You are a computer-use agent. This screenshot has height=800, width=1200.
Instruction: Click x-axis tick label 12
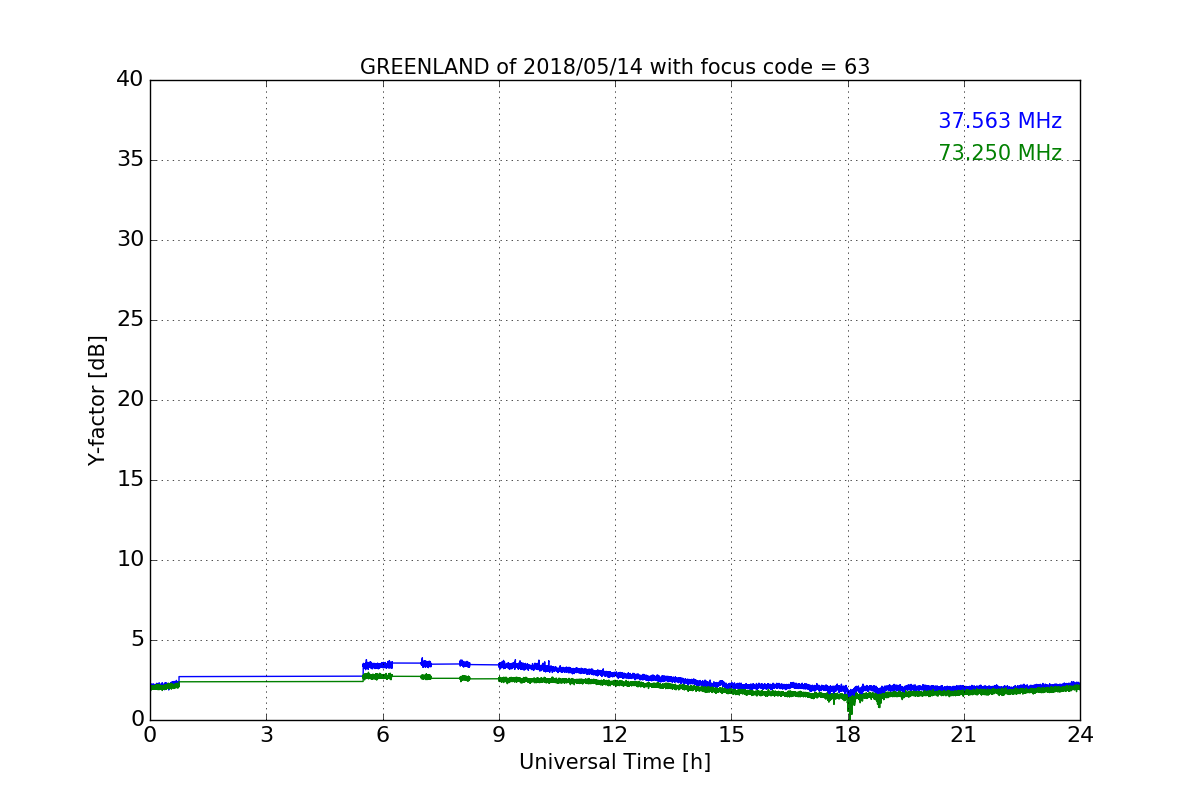tap(615, 735)
